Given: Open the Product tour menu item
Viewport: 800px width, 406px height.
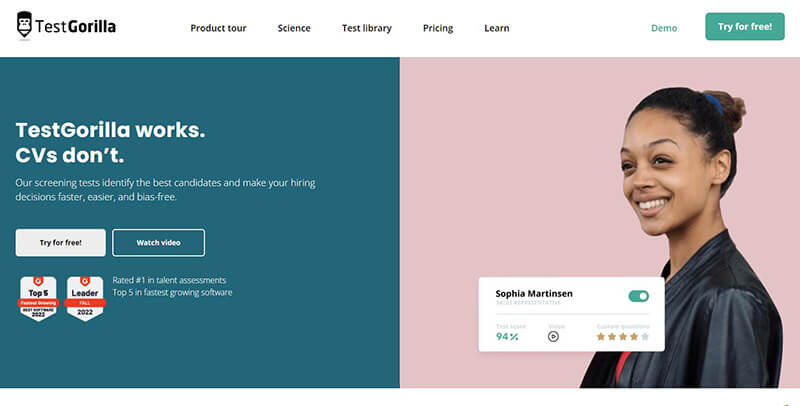Looking at the screenshot, I should point(218,28).
